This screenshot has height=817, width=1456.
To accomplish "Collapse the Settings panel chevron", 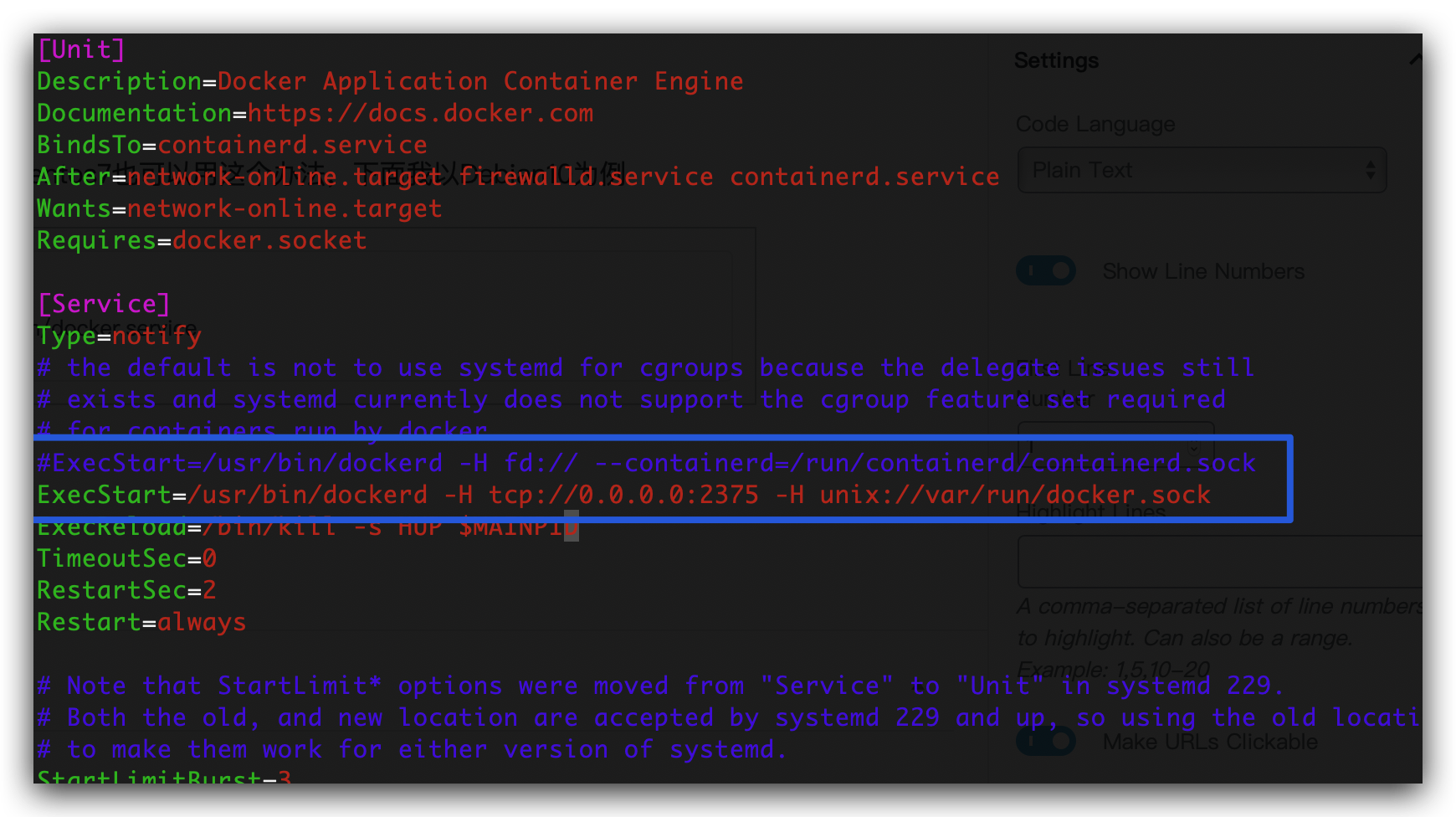I will 1415,59.
